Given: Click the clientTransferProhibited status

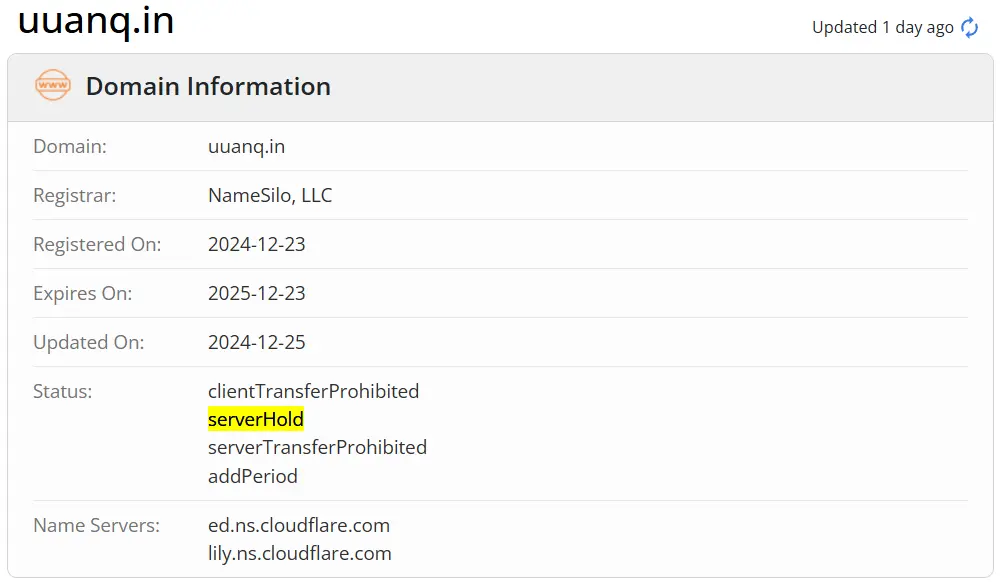Looking at the screenshot, I should [313, 391].
